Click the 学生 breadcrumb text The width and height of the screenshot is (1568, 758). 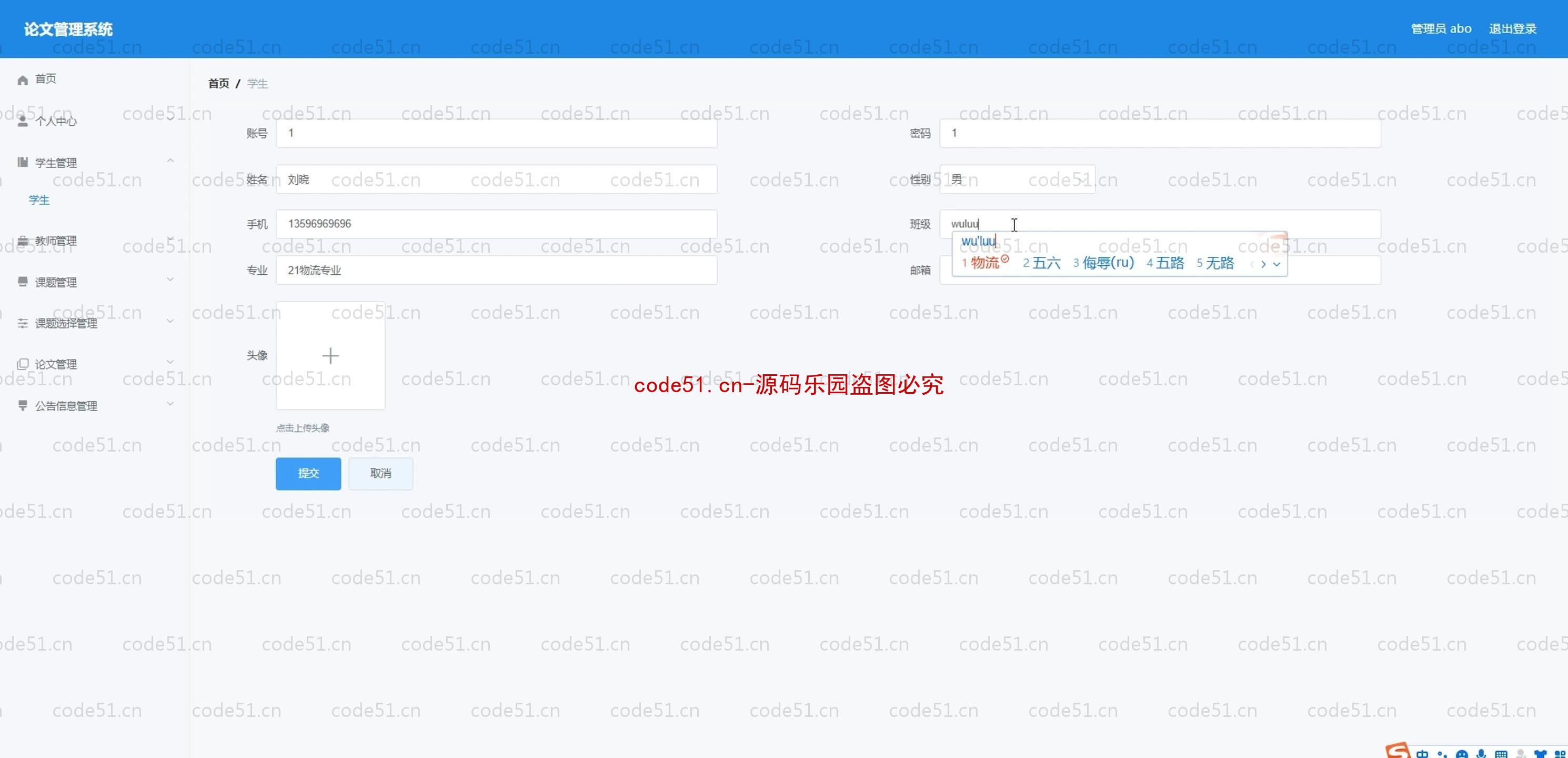[x=257, y=83]
